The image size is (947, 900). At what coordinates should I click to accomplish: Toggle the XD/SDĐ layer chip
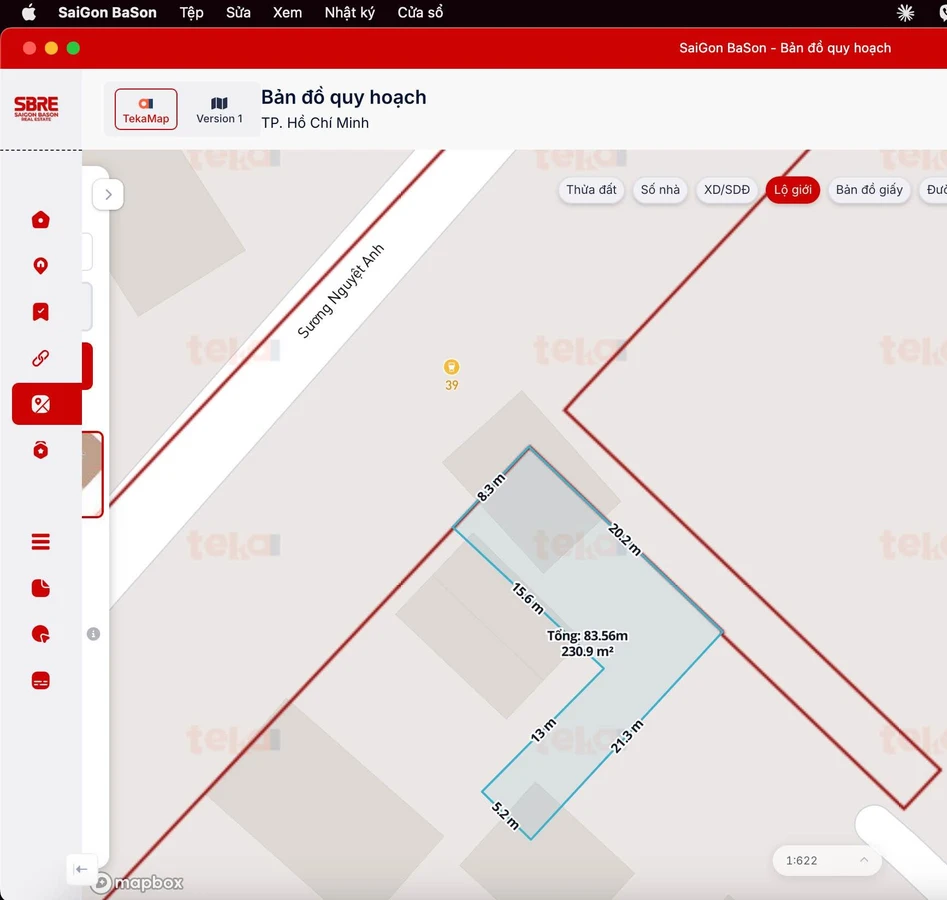pyautogui.click(x=727, y=190)
